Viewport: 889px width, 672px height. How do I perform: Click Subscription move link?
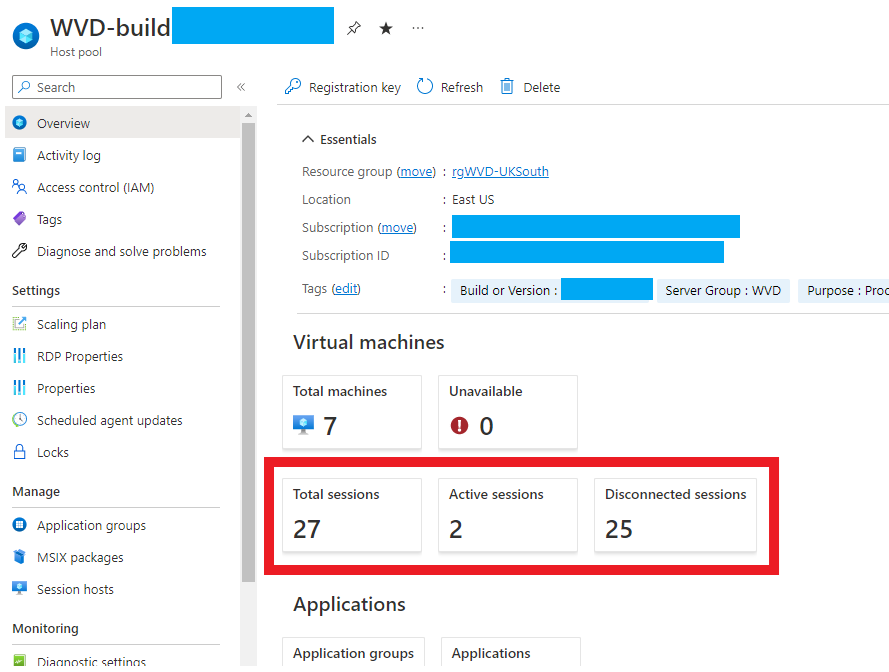397,227
